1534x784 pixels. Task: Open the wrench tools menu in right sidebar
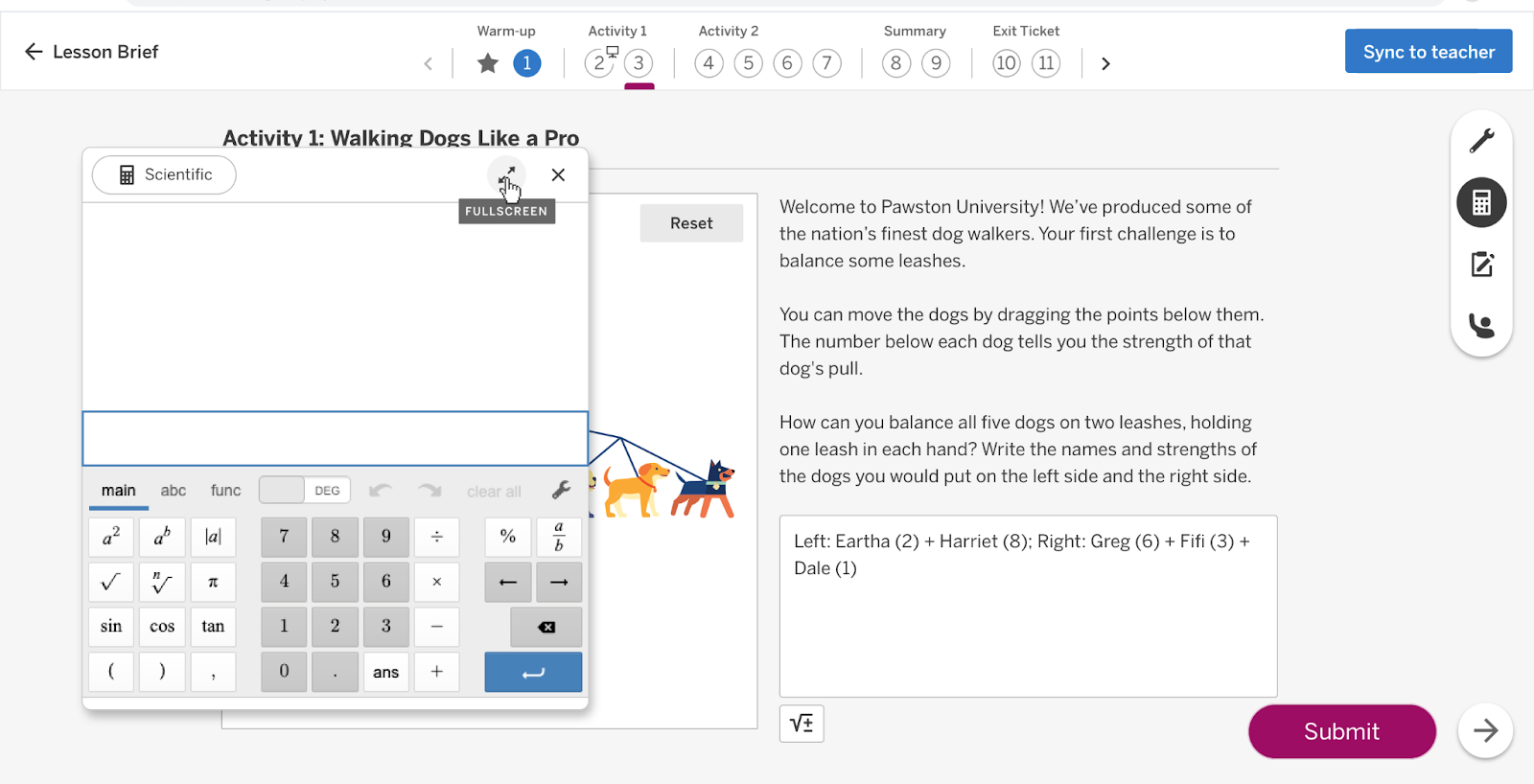tap(1481, 141)
